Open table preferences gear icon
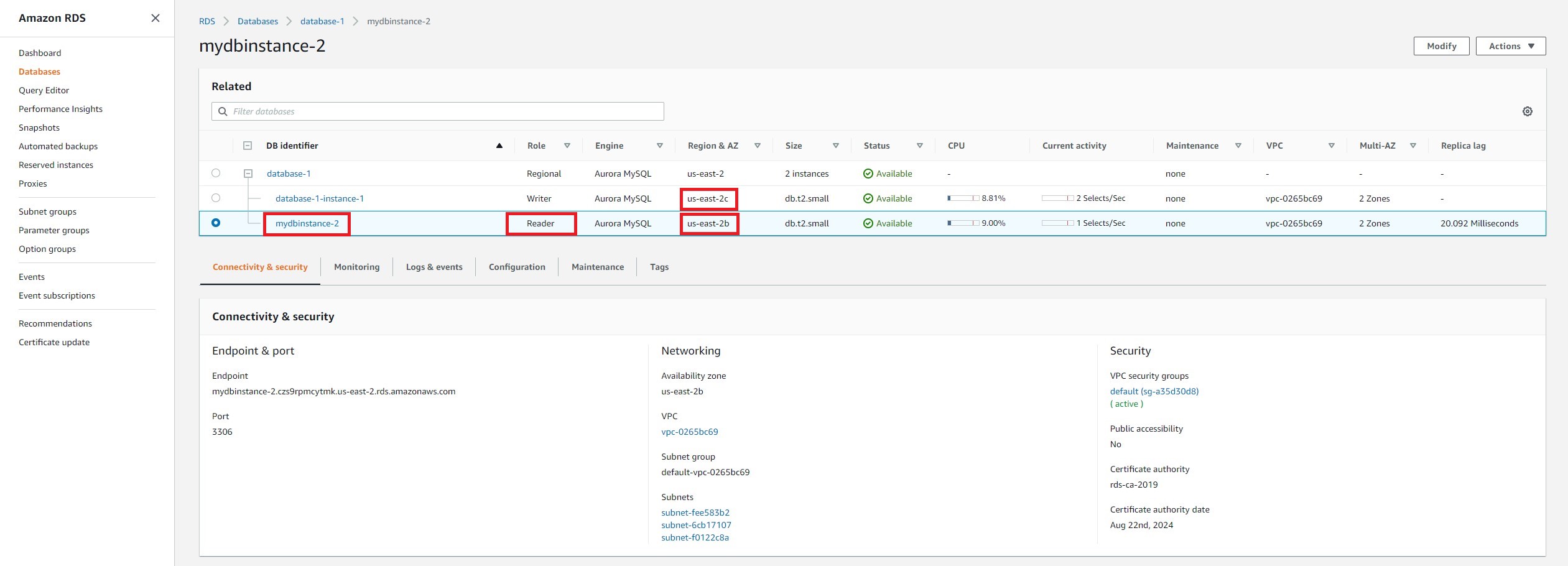Viewport: 1568px width, 566px height. coord(1528,111)
